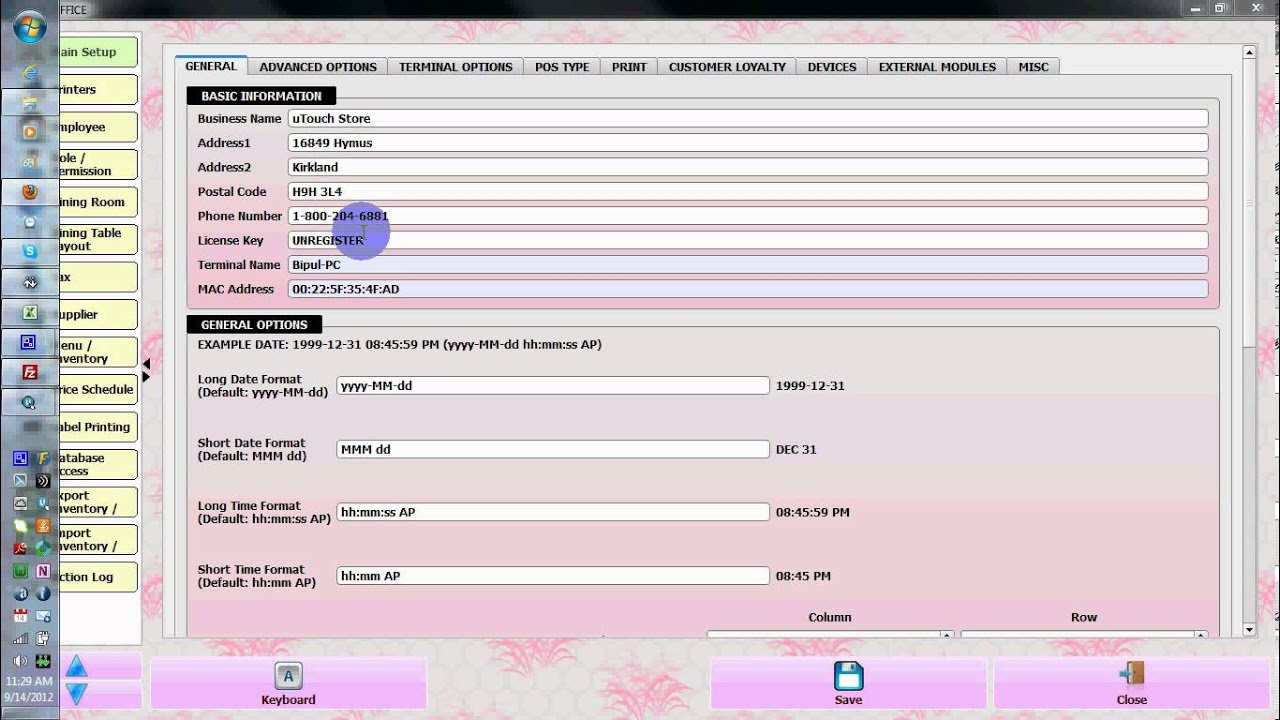Image resolution: width=1280 pixels, height=720 pixels.
Task: Open Price Schedule sidebar item
Action: (98, 389)
